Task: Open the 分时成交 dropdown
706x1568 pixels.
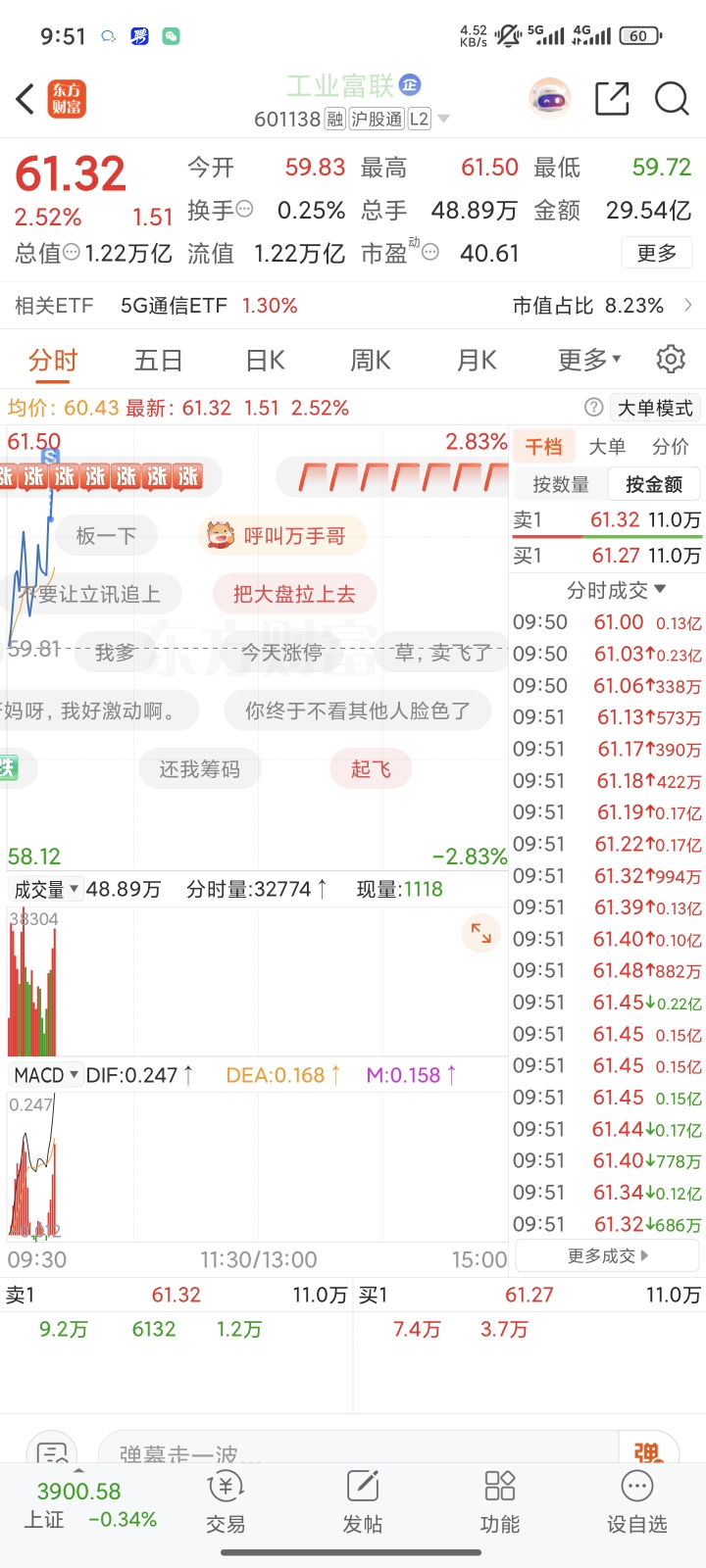Action: click(616, 590)
